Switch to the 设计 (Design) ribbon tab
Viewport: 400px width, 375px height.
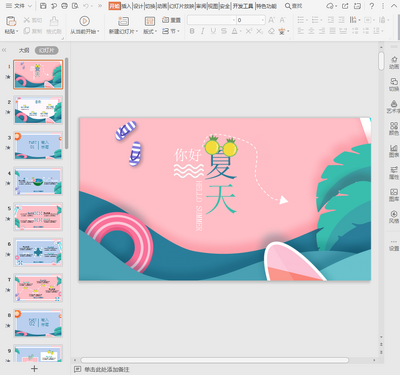click(x=138, y=6)
